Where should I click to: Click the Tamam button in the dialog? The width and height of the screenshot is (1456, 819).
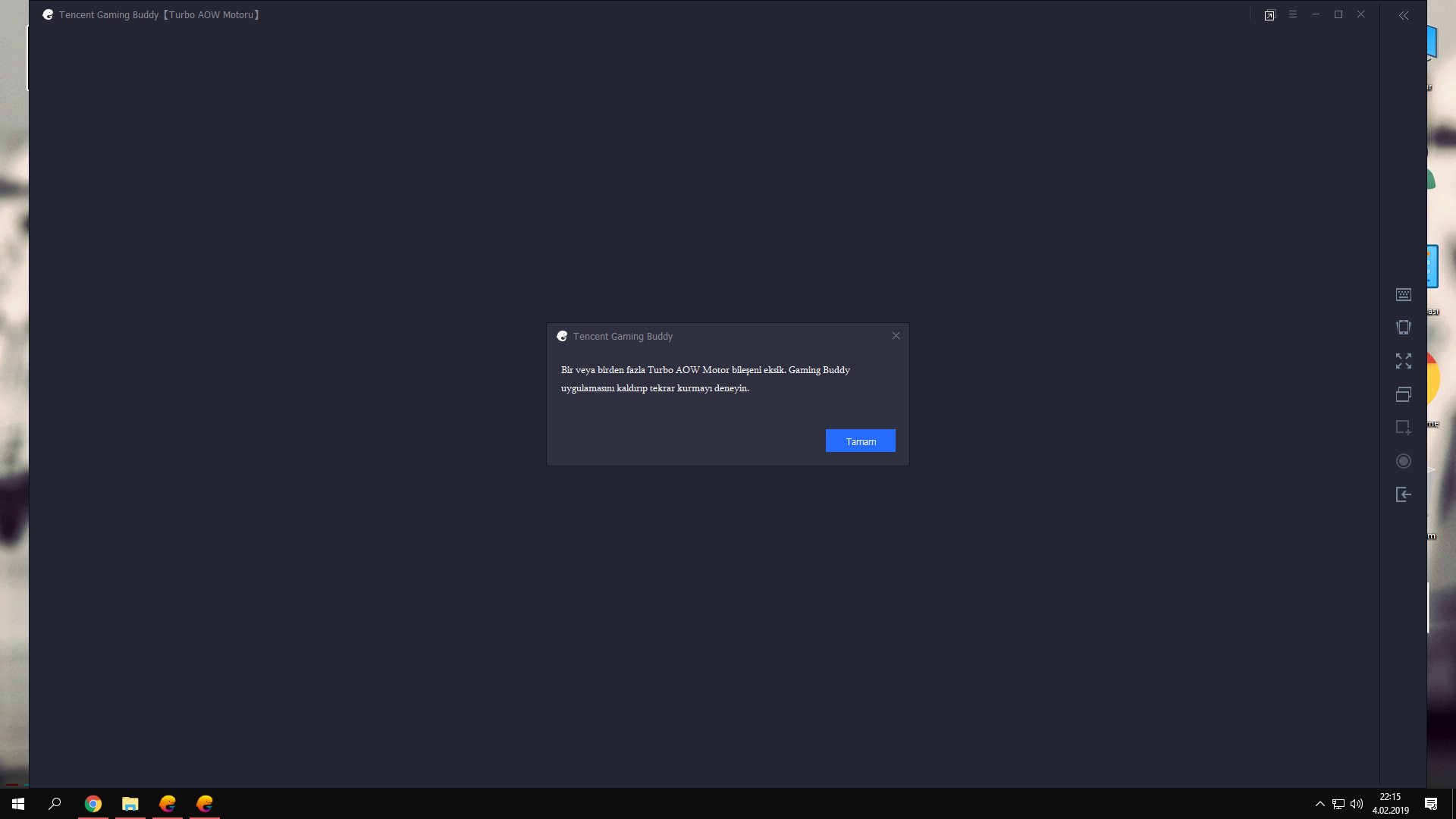[x=860, y=441]
